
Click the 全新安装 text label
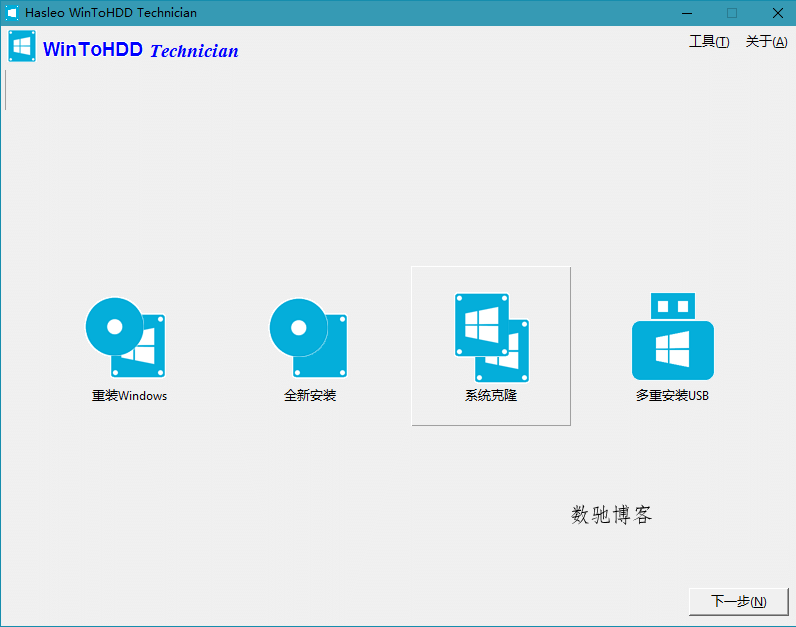click(310, 395)
